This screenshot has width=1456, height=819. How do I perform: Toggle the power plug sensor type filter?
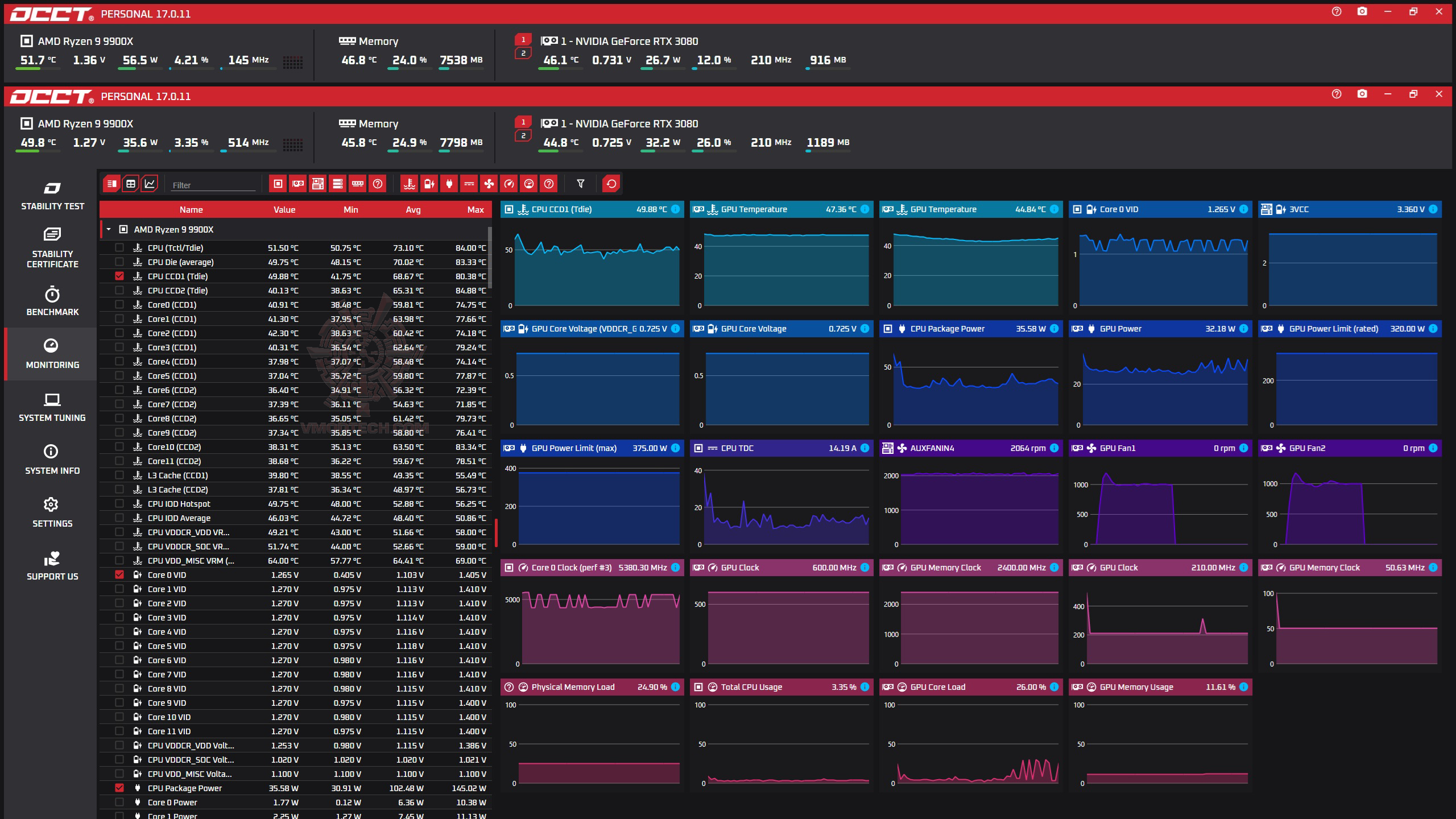pyautogui.click(x=449, y=184)
